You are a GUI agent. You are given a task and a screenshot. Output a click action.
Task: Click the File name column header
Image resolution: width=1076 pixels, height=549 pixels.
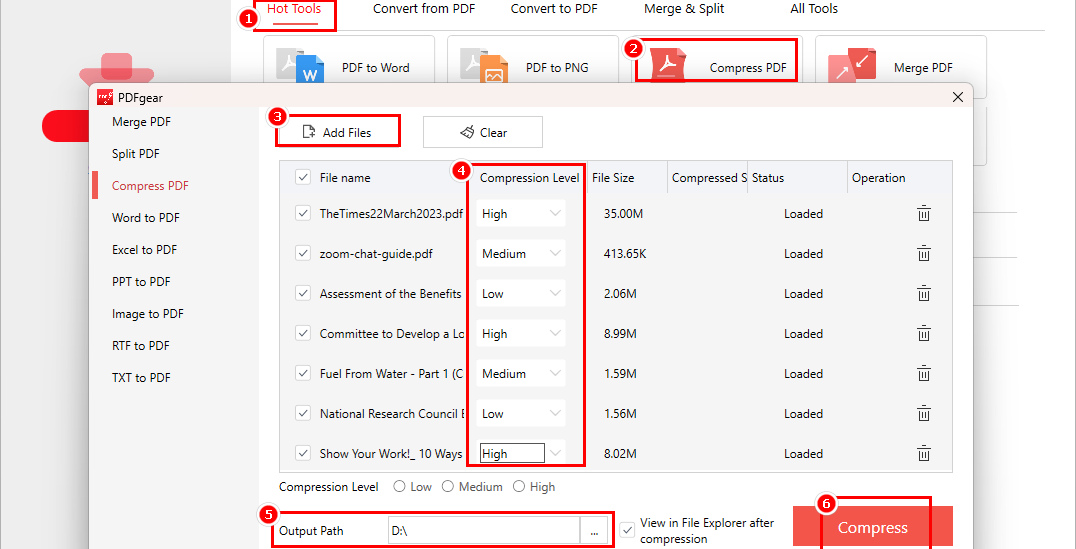pos(344,178)
